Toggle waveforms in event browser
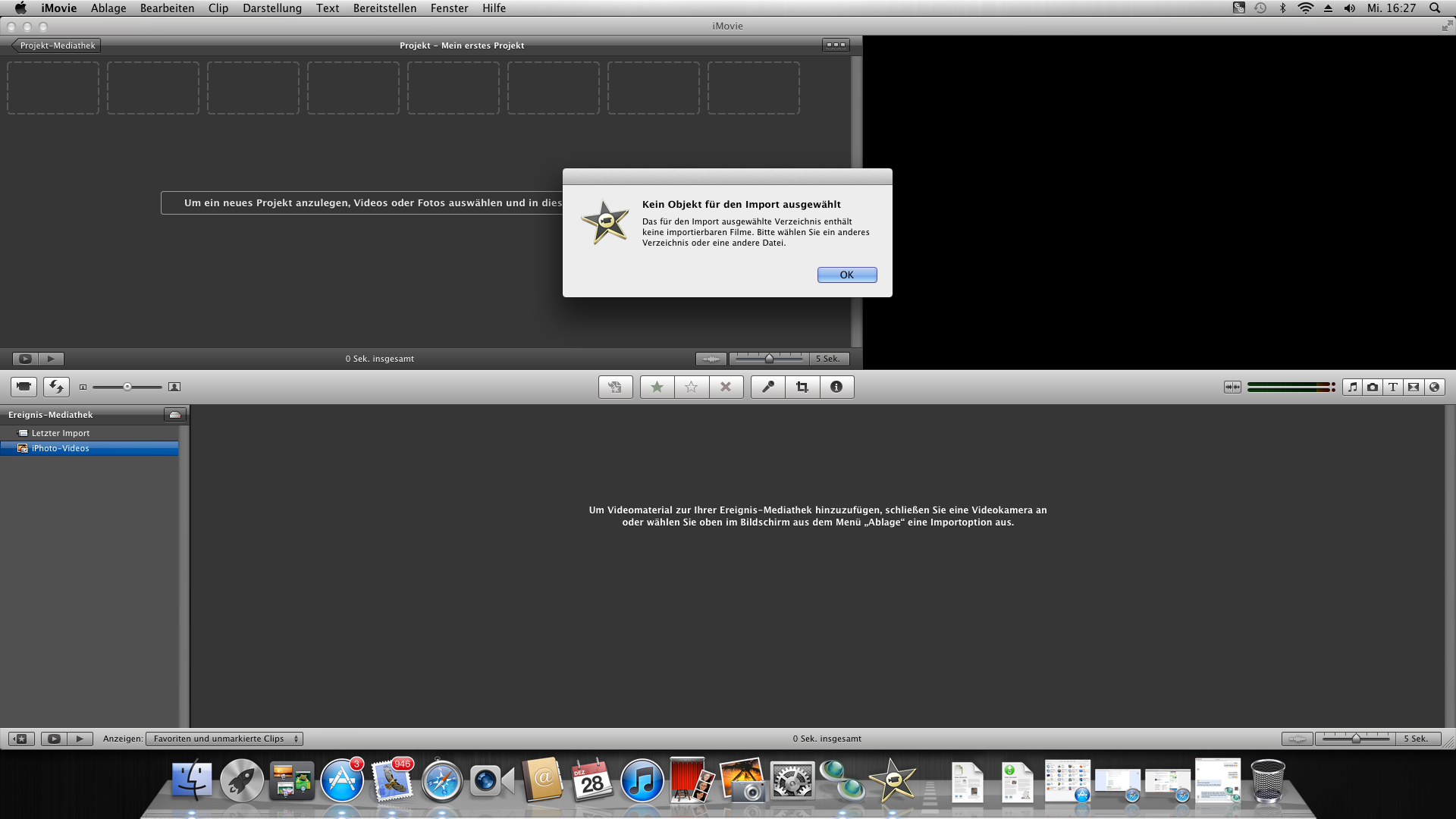 point(1298,739)
